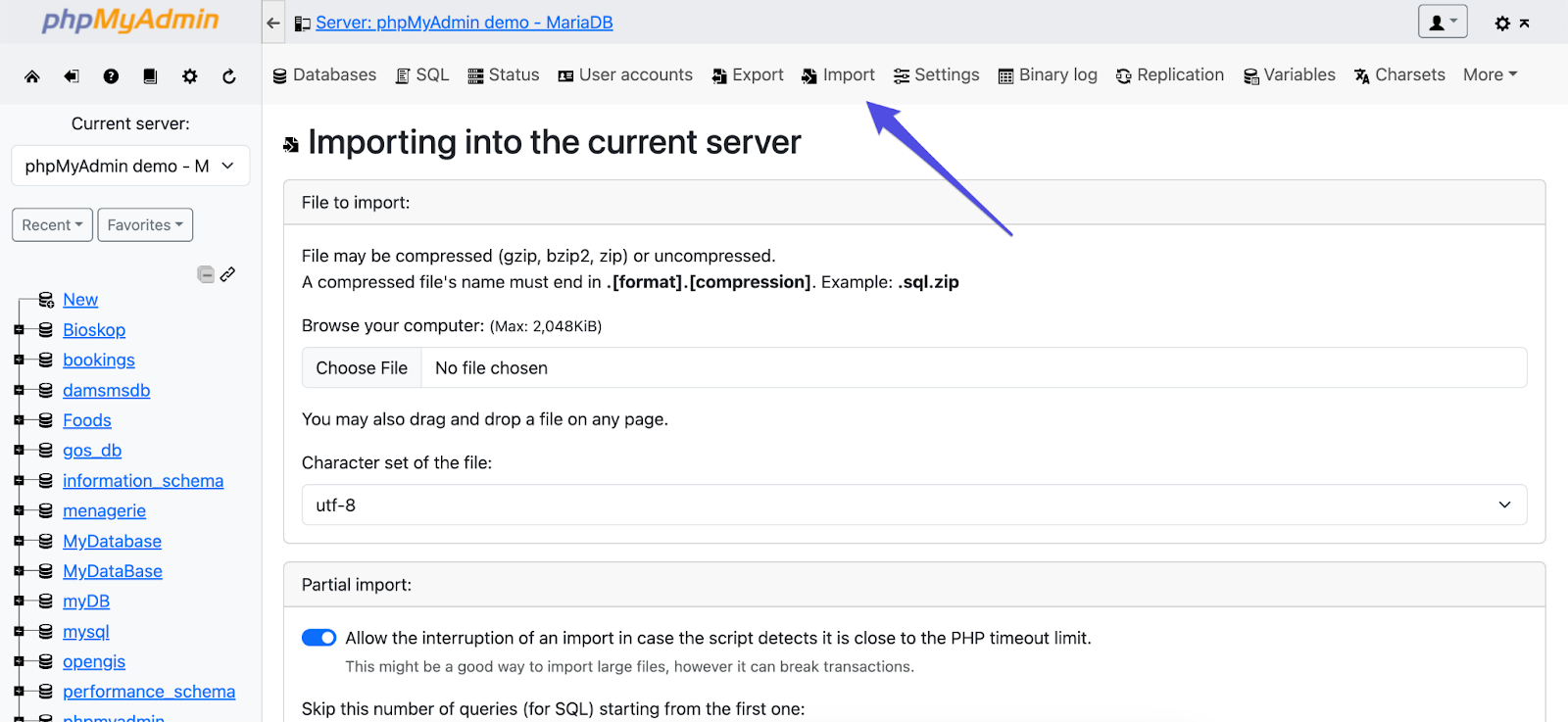Expand the Bioskop database tree

[x=19, y=330]
